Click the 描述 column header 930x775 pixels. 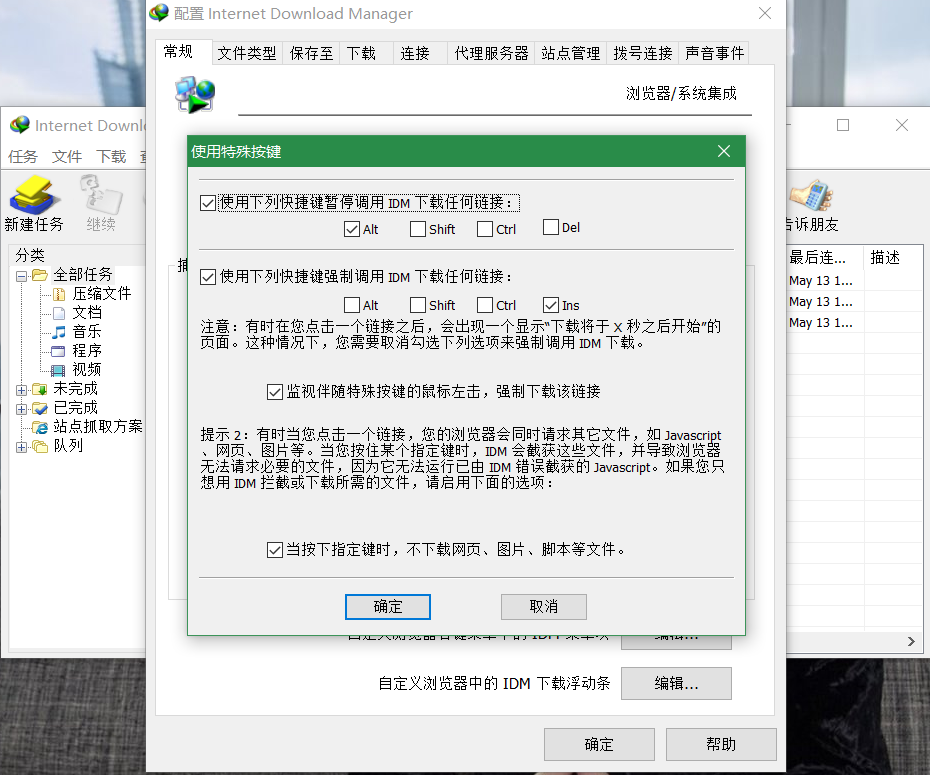click(893, 257)
